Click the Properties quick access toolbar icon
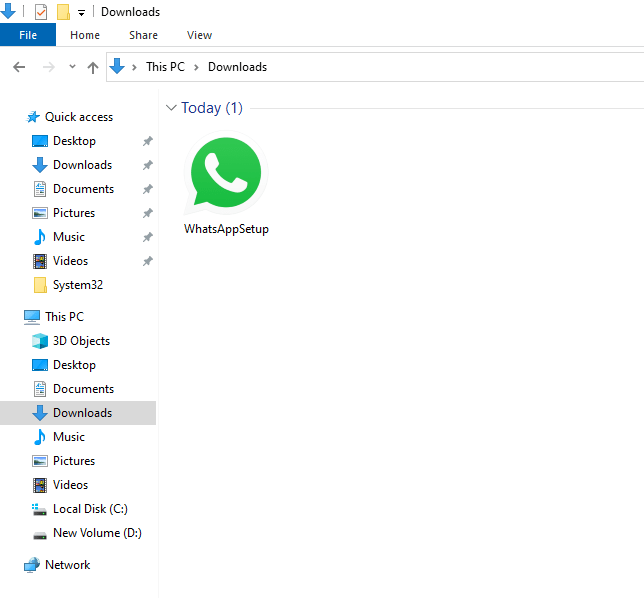Image resolution: width=644 pixels, height=598 pixels. click(x=41, y=12)
